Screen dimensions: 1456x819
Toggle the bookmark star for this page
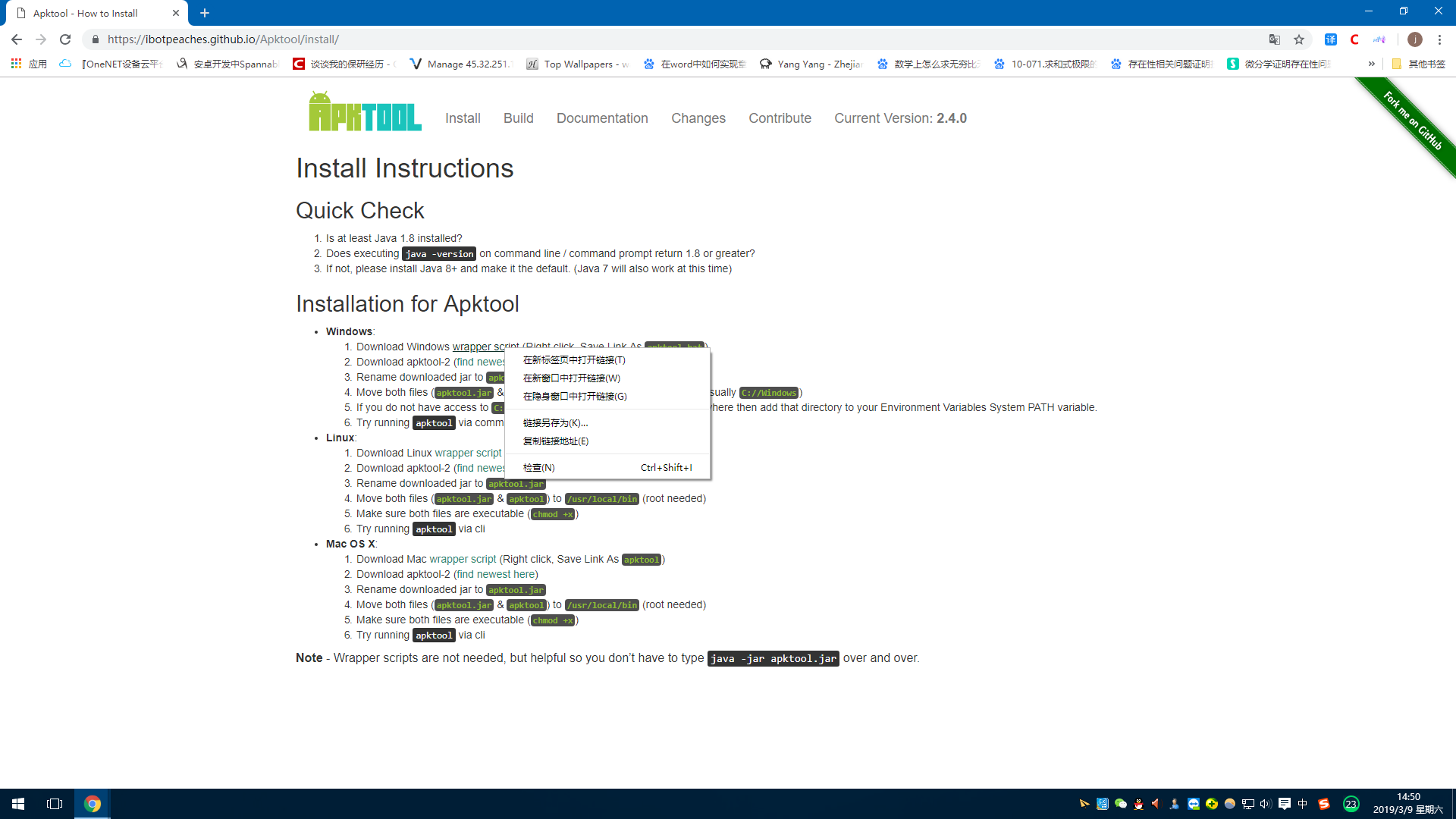[1299, 39]
